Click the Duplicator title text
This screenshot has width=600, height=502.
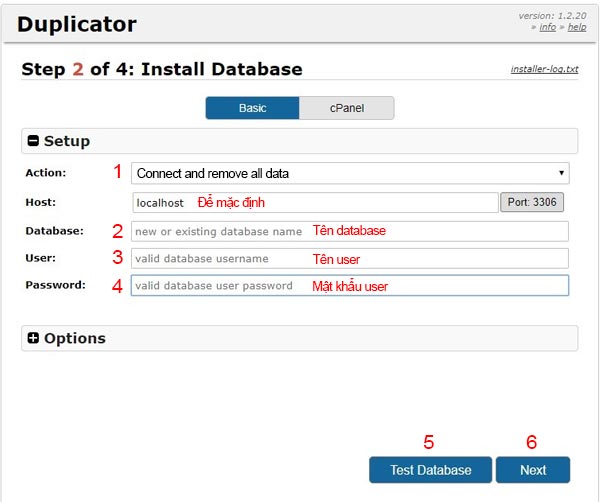(x=77, y=24)
